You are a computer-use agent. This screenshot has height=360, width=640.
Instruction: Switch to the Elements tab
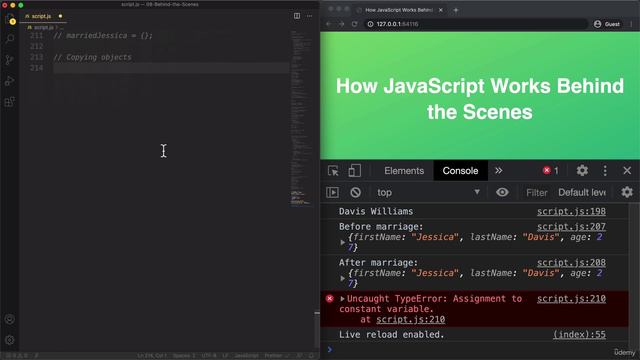[x=404, y=171]
